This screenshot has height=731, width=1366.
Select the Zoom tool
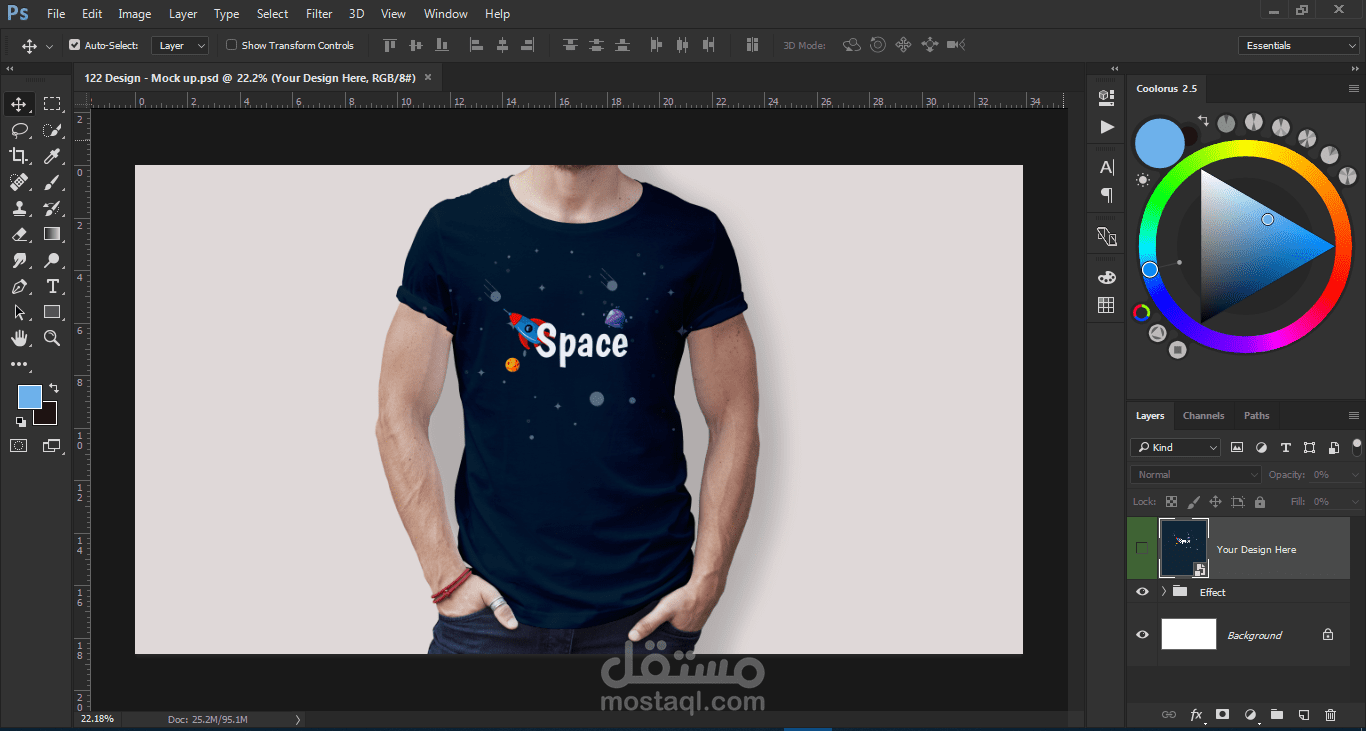pos(52,338)
